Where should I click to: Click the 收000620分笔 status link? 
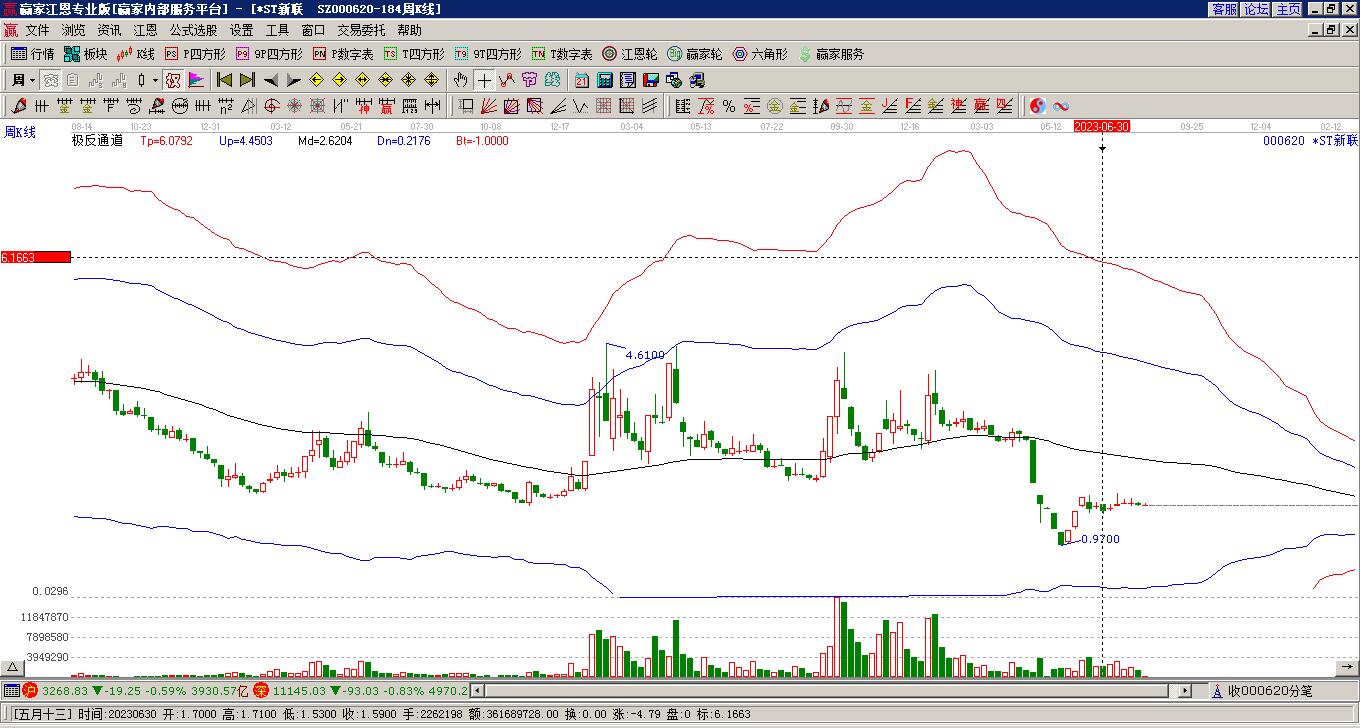click(x=1270, y=691)
